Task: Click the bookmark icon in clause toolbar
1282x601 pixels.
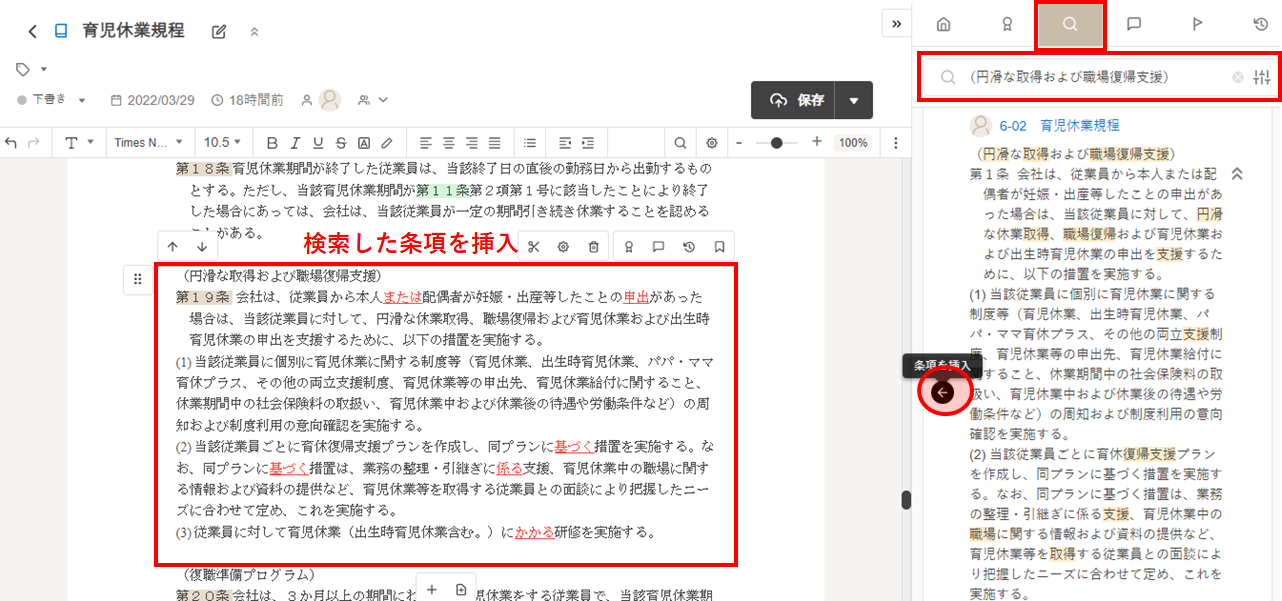Action: point(719,247)
